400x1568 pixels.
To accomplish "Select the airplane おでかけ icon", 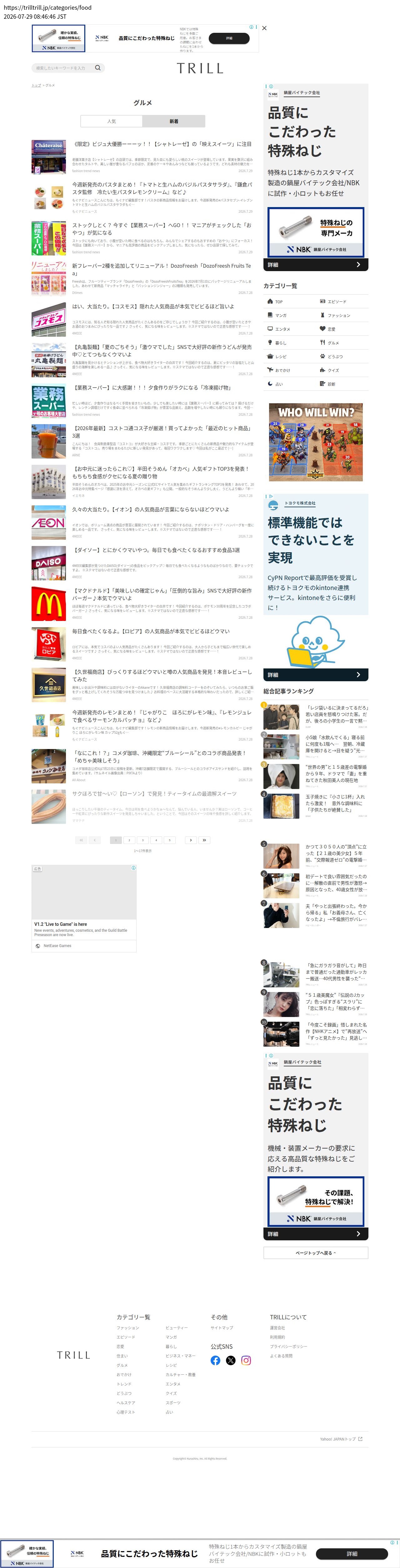I will pyautogui.click(x=270, y=370).
